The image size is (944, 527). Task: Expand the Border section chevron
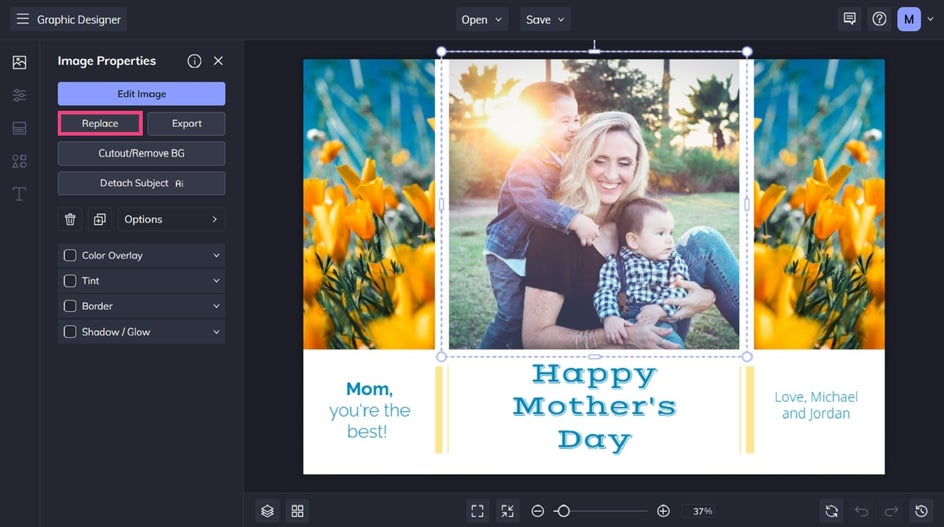(x=216, y=306)
